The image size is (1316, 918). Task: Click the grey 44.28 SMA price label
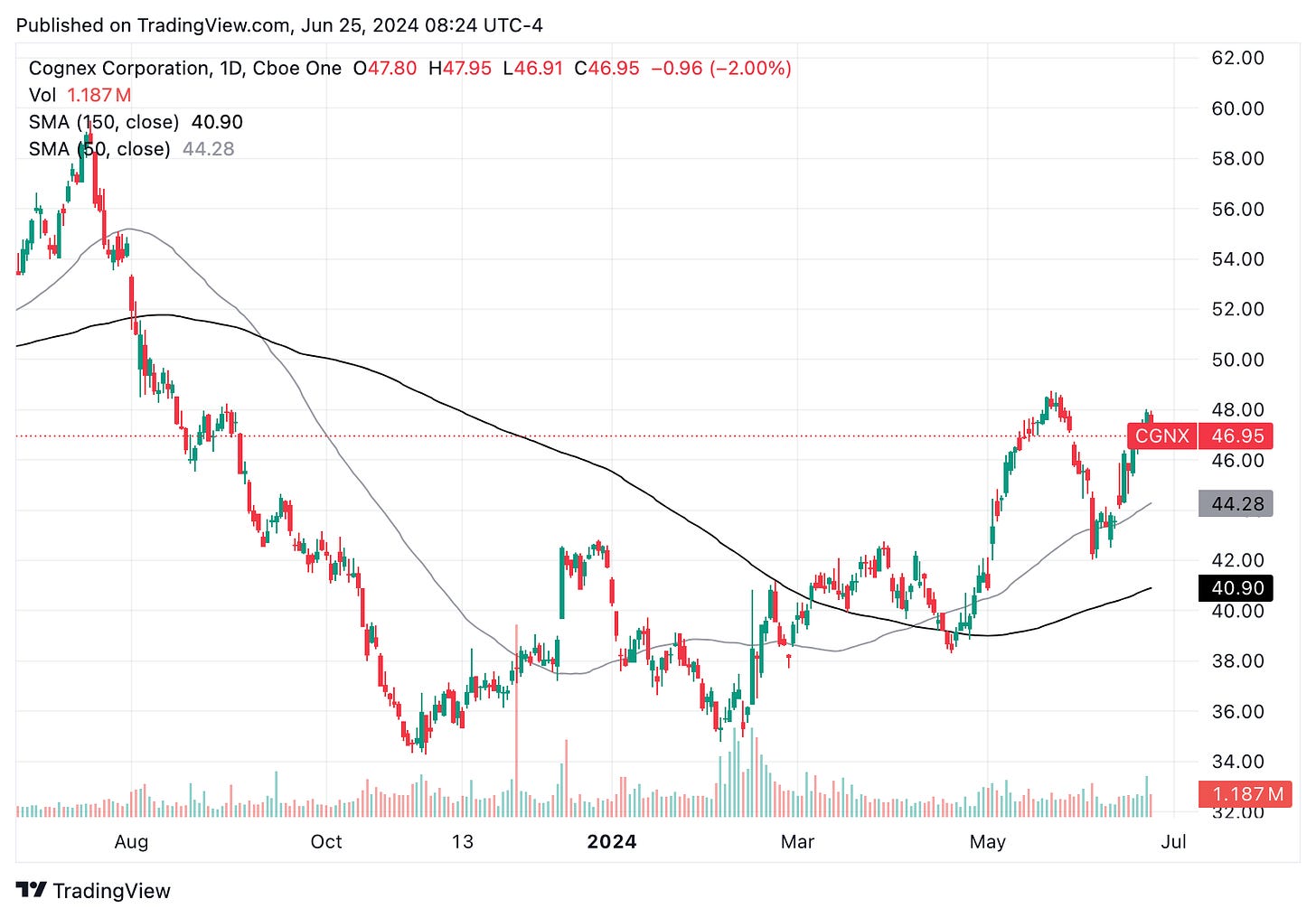tap(1236, 503)
